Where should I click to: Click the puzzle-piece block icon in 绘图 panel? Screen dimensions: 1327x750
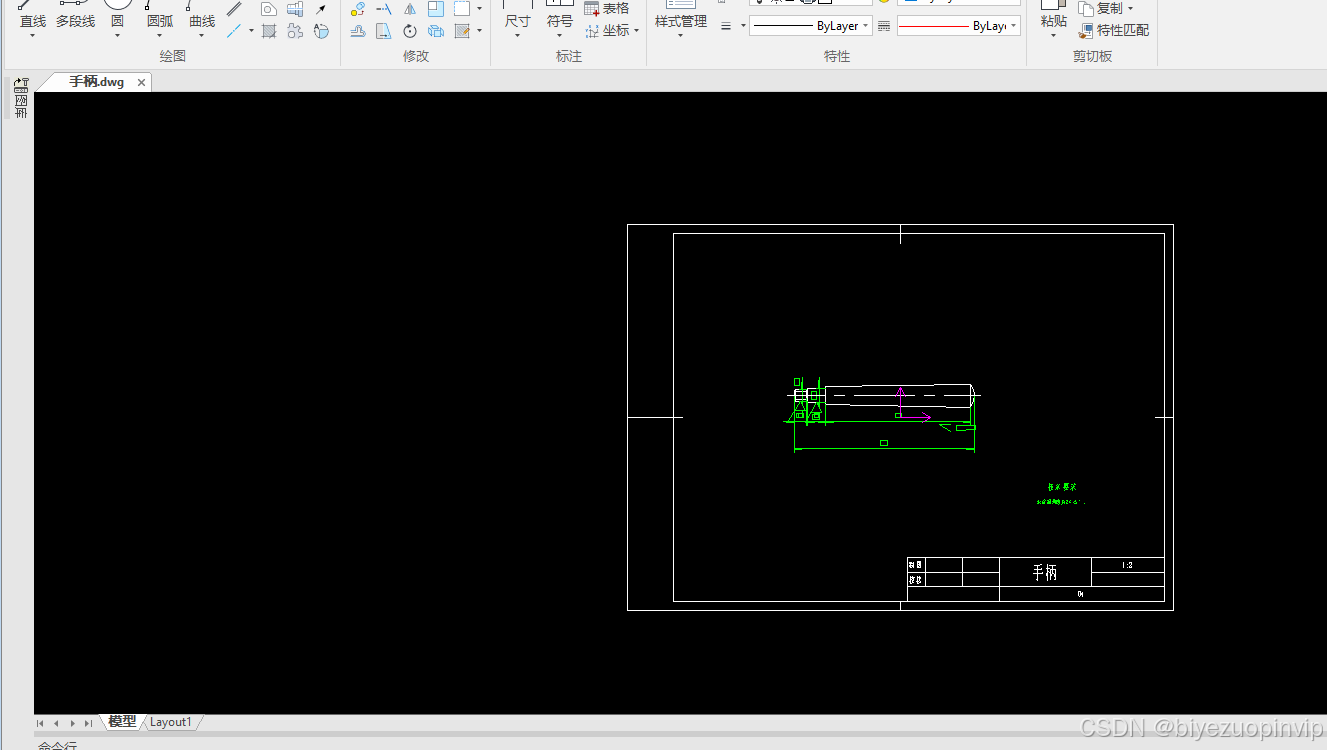point(294,31)
